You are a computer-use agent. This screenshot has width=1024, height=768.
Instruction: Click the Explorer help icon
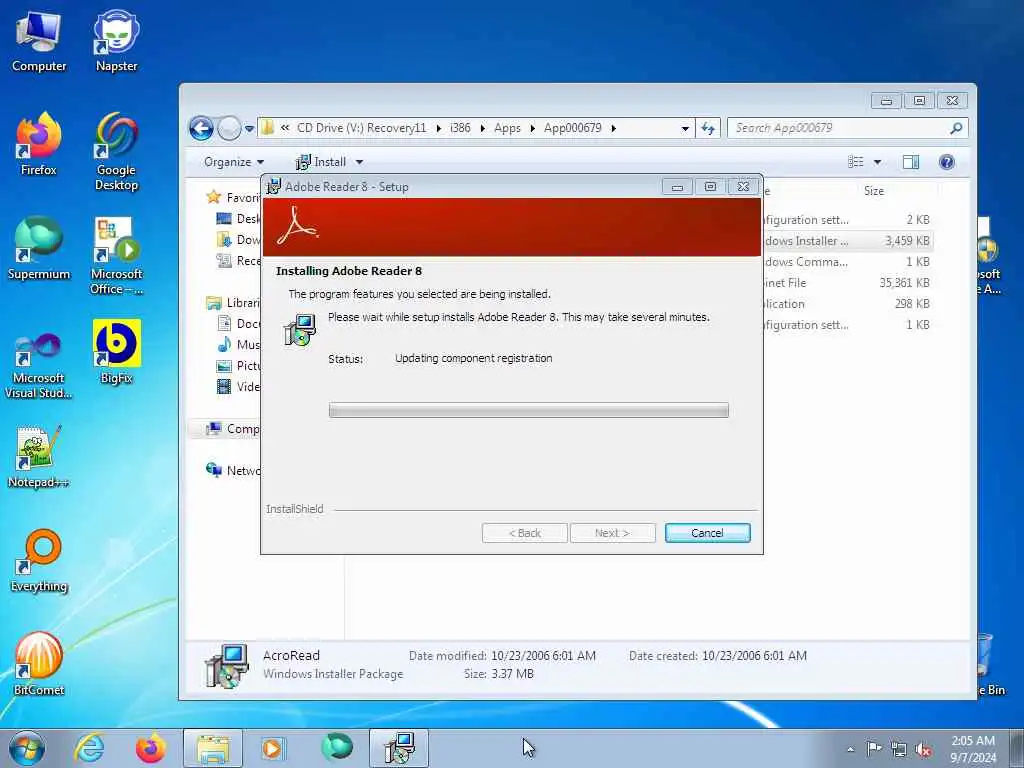pos(946,162)
